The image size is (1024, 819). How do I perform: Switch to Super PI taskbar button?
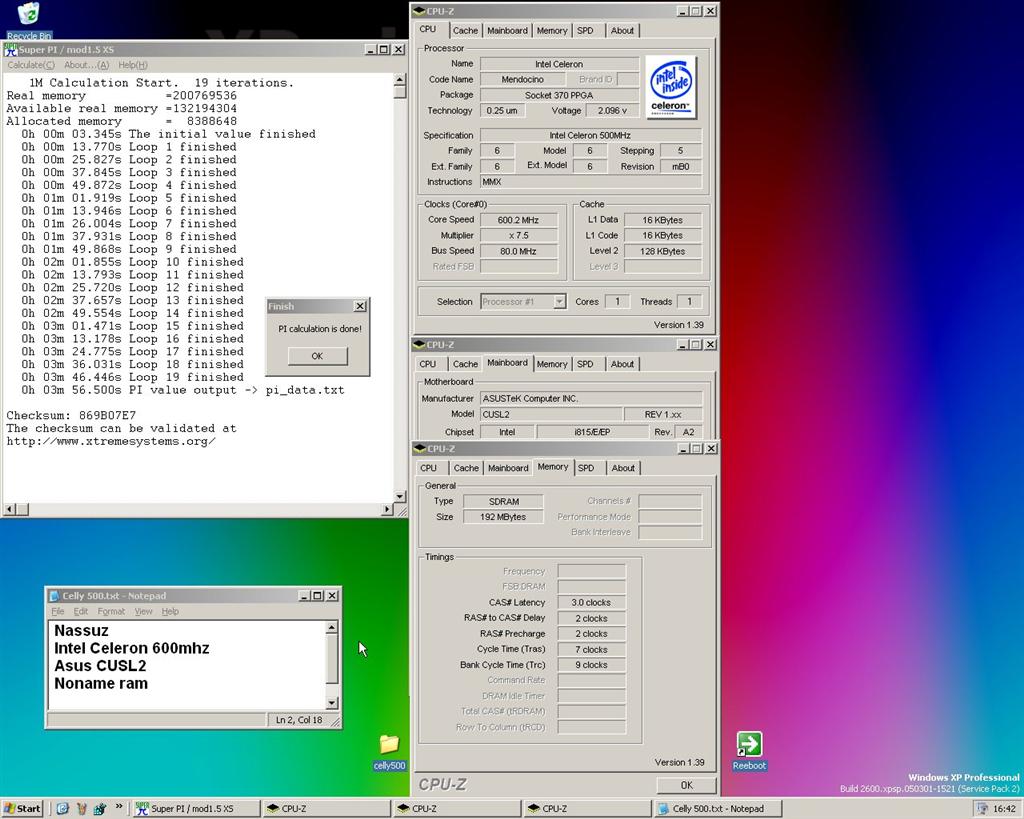pyautogui.click(x=195, y=809)
